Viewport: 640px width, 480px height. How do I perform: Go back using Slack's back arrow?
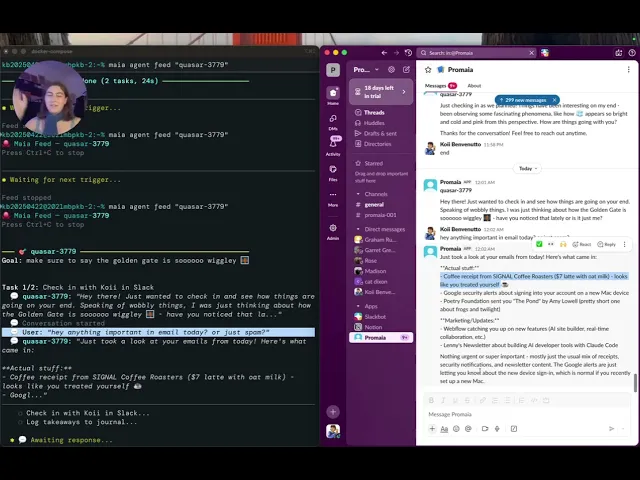coord(384,53)
